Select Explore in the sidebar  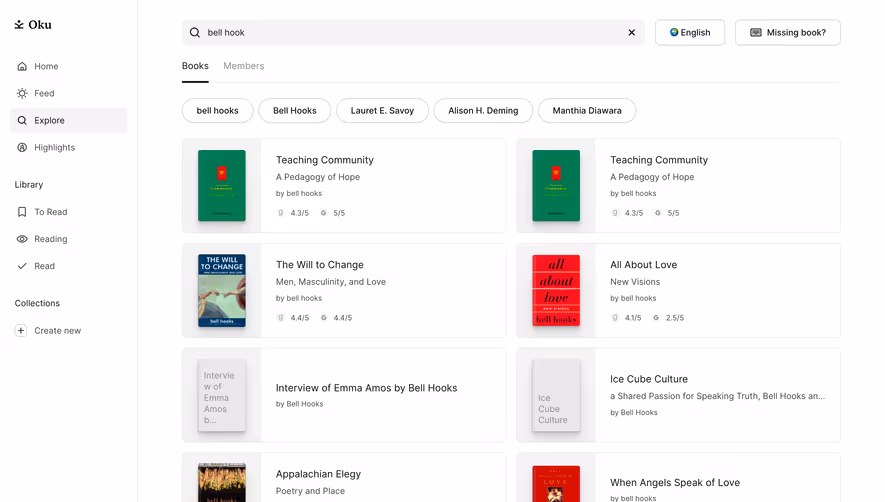click(x=68, y=120)
